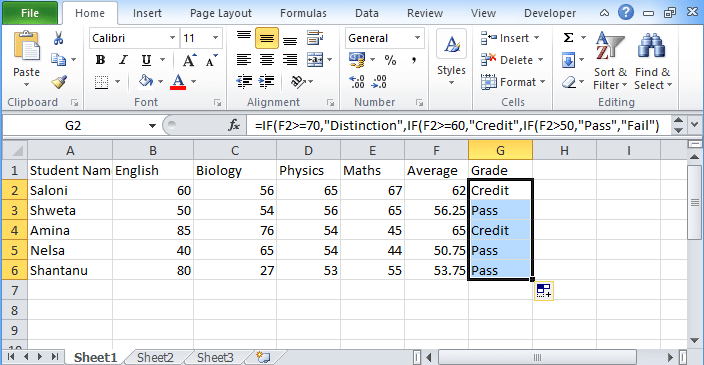Select row 4 header
Viewport: 704px width, 365px height.
pyautogui.click(x=14, y=230)
